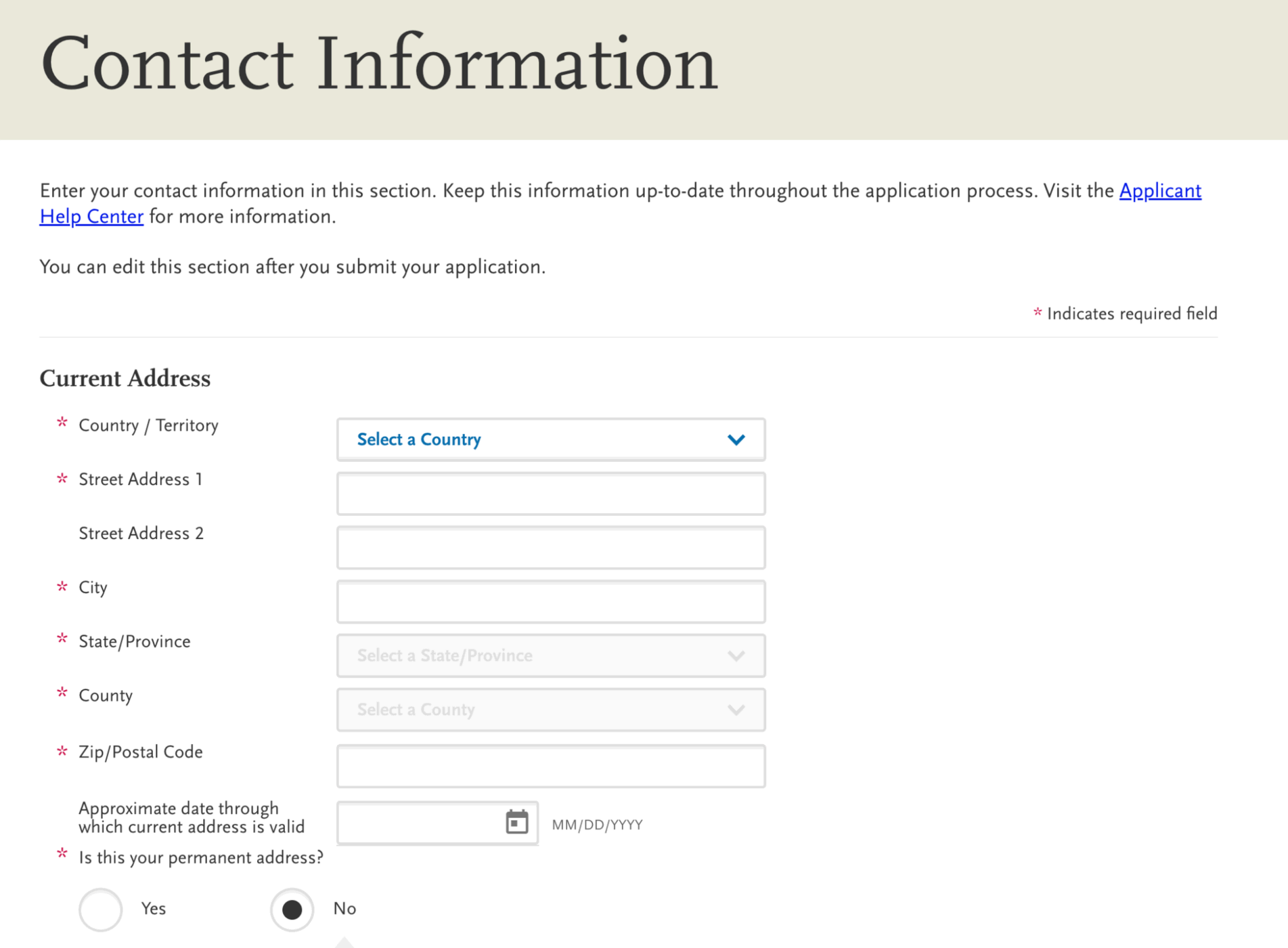This screenshot has width=1288, height=948.
Task: Click the Contact Information page title
Action: (378, 64)
